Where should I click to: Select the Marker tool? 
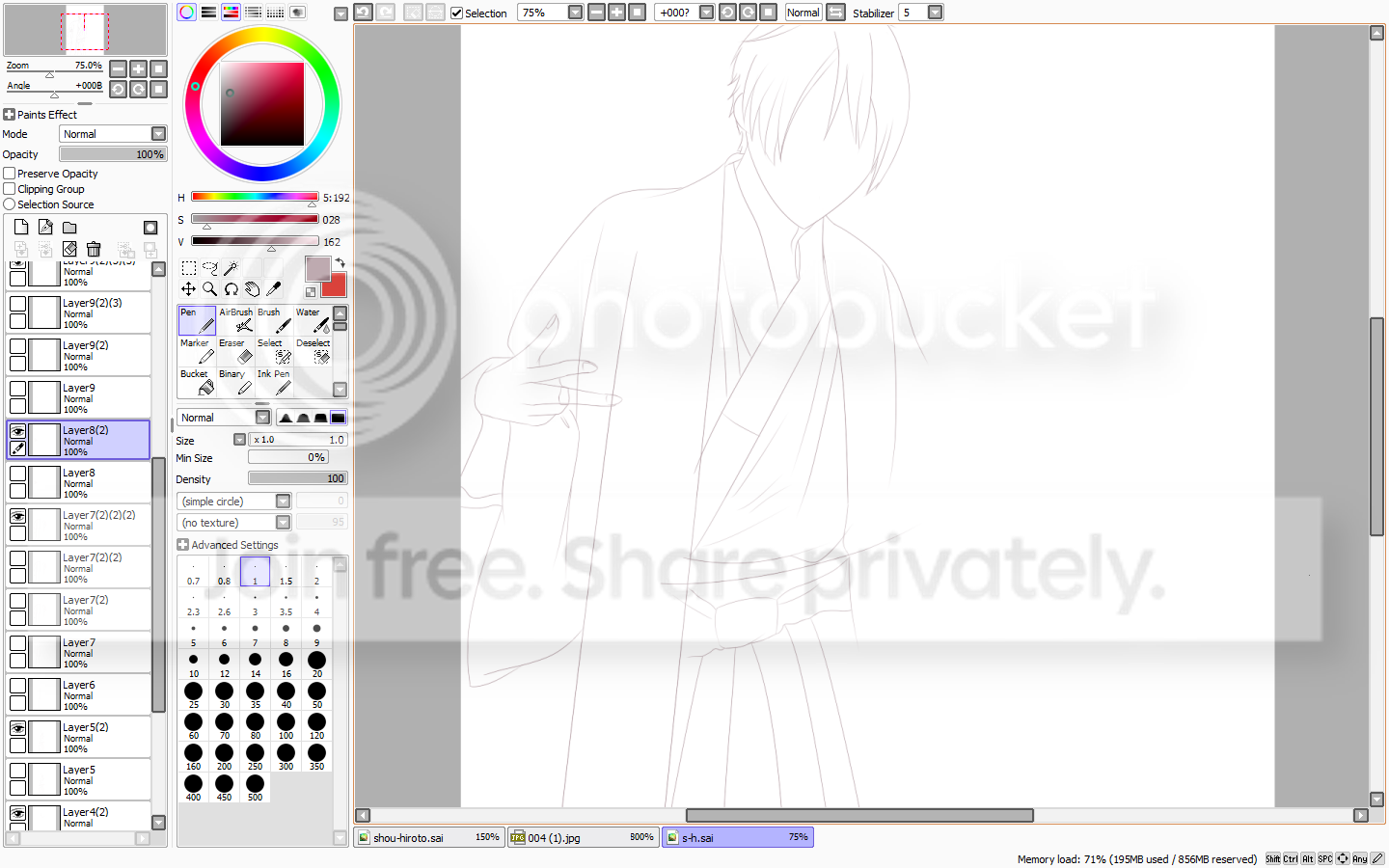point(197,351)
